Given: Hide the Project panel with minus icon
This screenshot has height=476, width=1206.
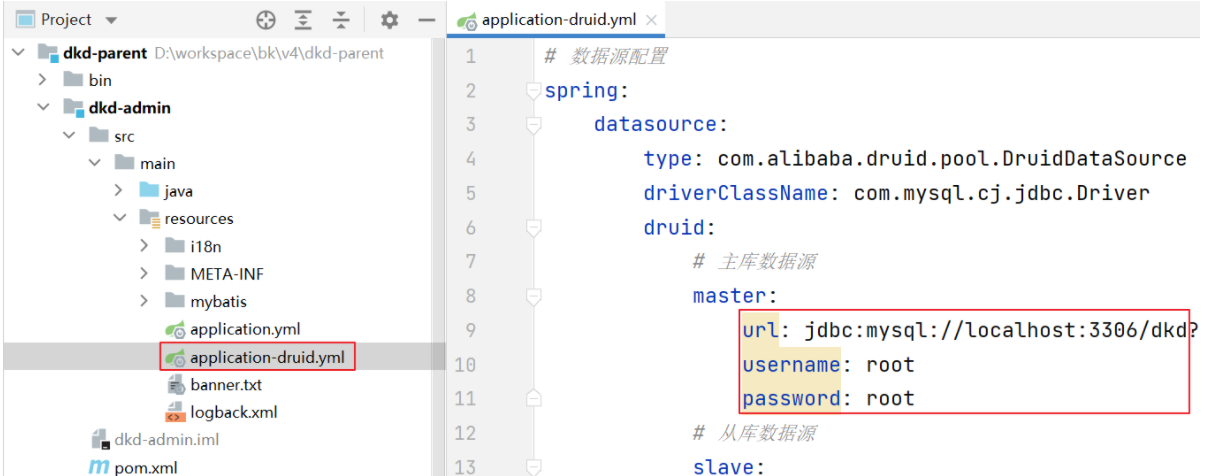Looking at the screenshot, I should pyautogui.click(x=426, y=20).
